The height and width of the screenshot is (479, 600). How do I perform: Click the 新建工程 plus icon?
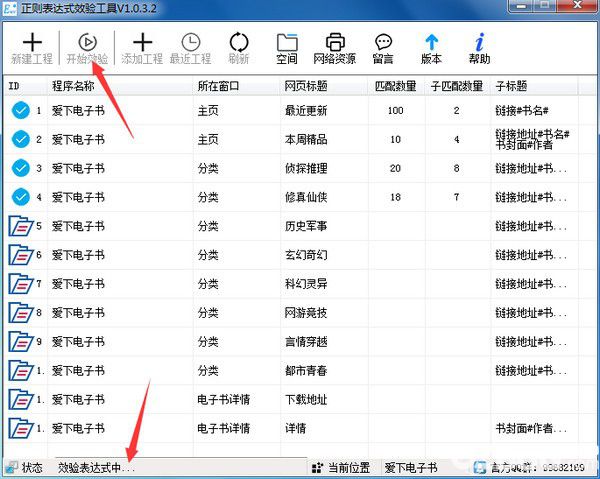[32, 42]
